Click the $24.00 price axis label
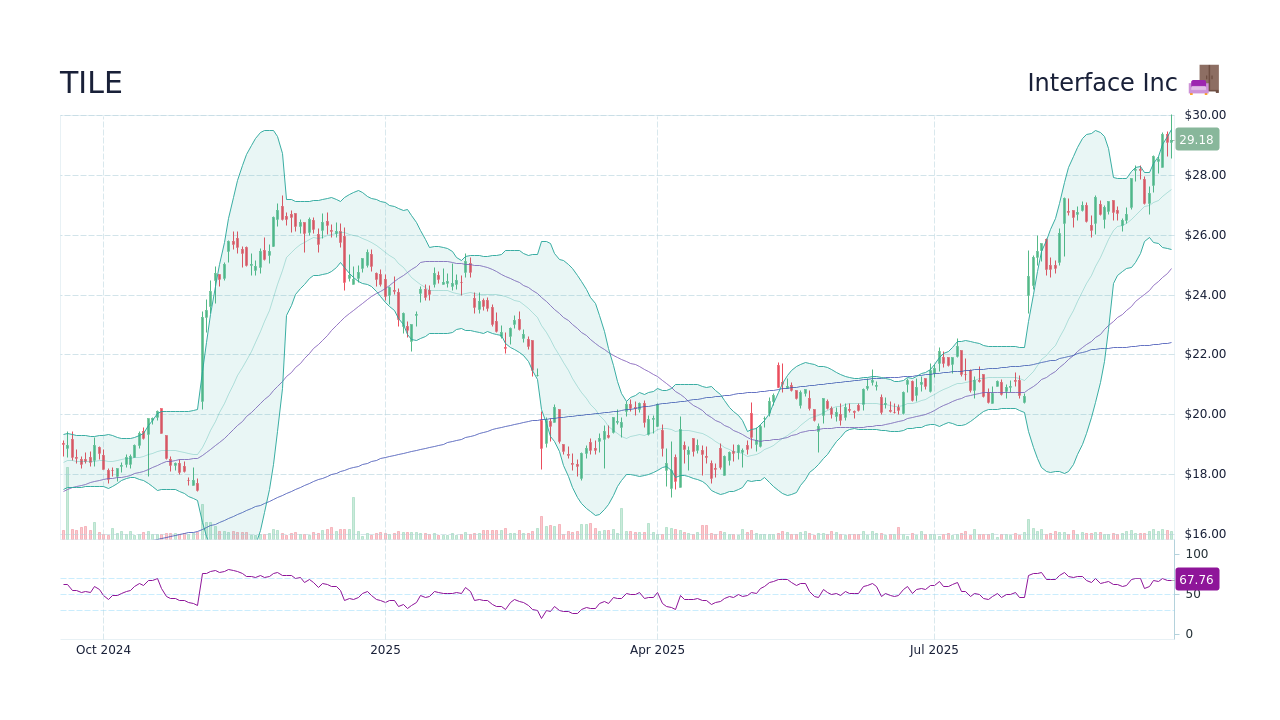Viewport: 1280px width, 720px height. click(1205, 295)
